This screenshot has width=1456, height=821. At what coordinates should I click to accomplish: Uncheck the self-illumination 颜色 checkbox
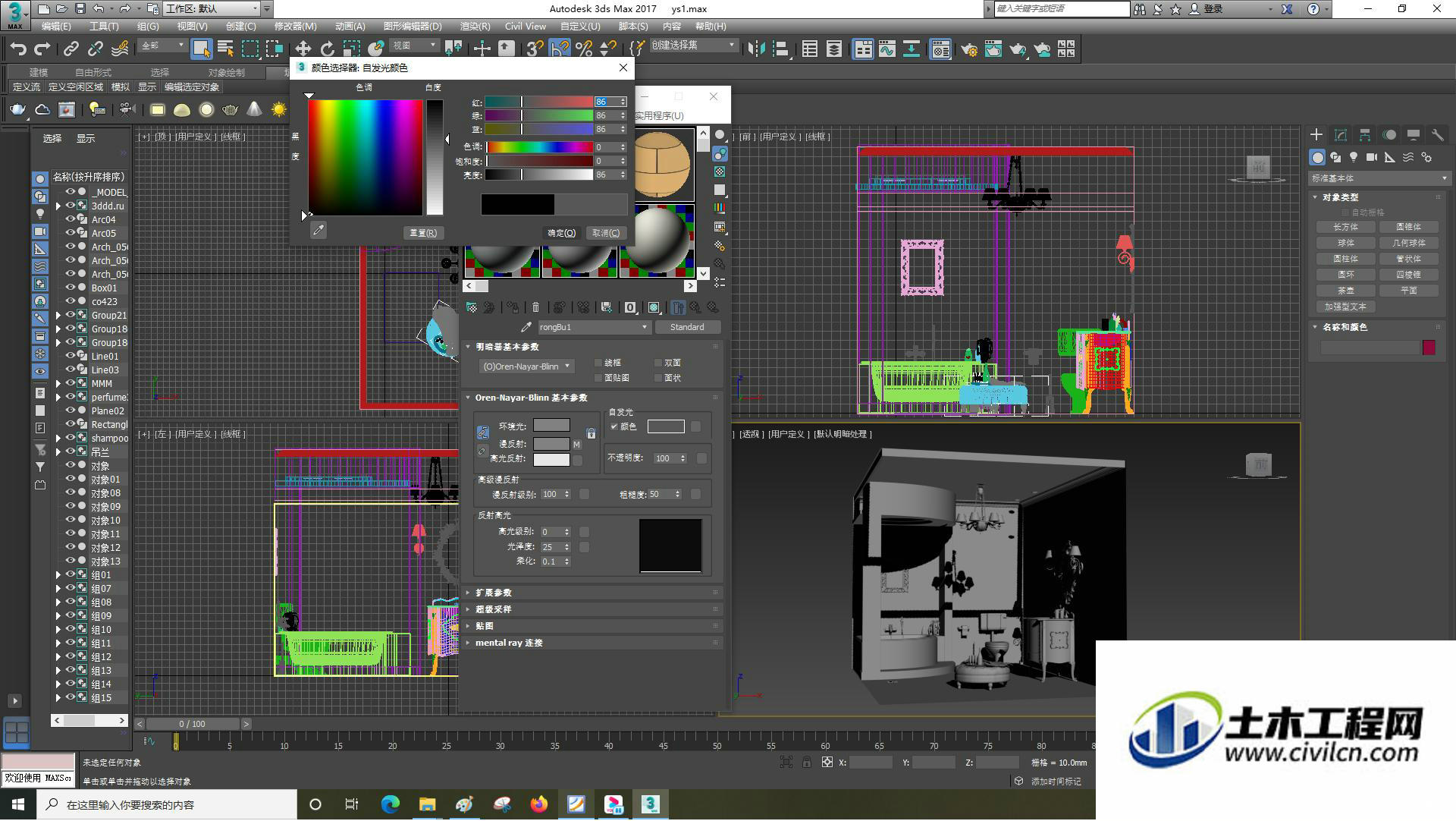(x=614, y=426)
